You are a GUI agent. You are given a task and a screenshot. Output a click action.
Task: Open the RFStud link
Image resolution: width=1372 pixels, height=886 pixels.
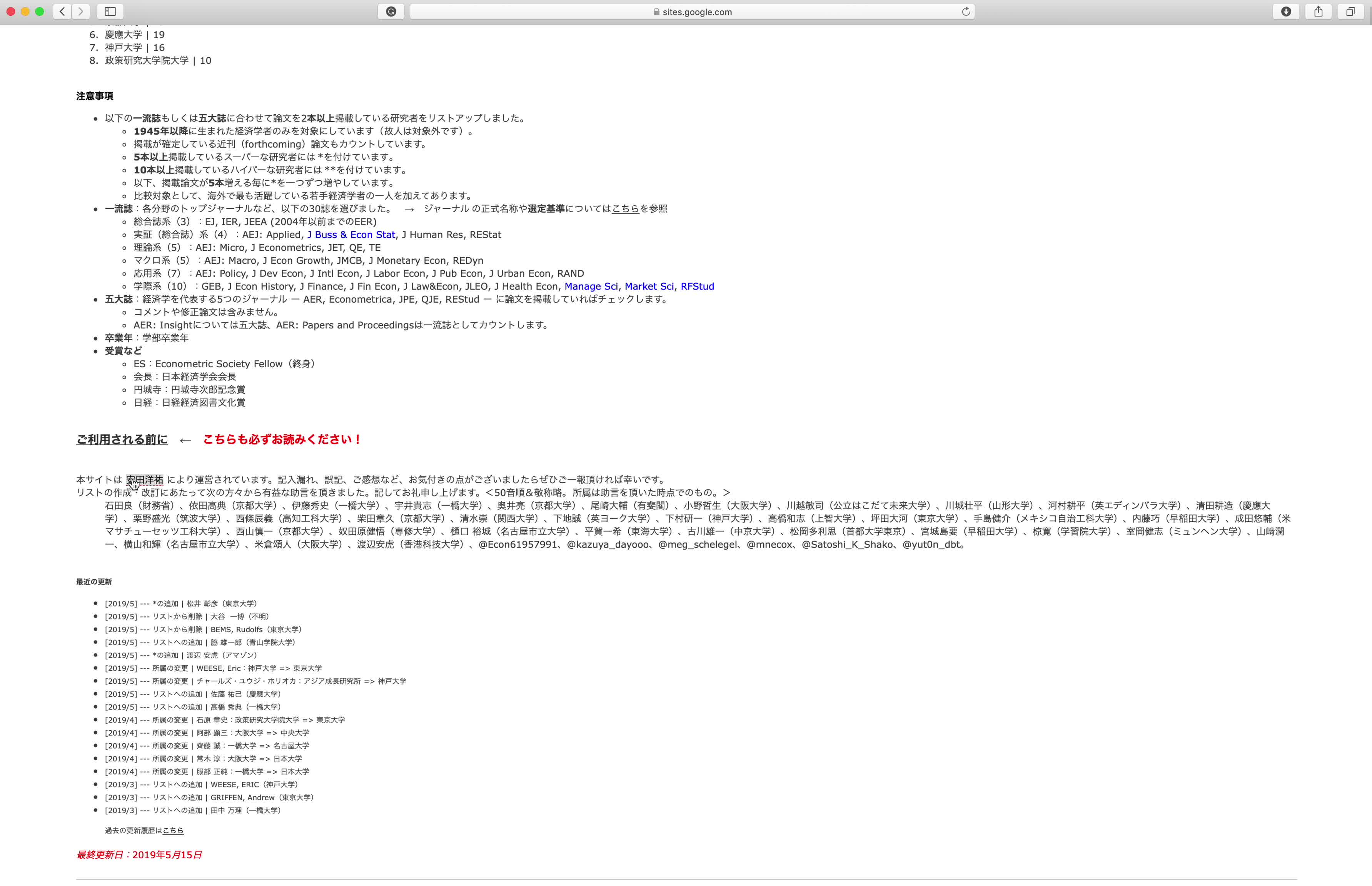click(x=697, y=286)
